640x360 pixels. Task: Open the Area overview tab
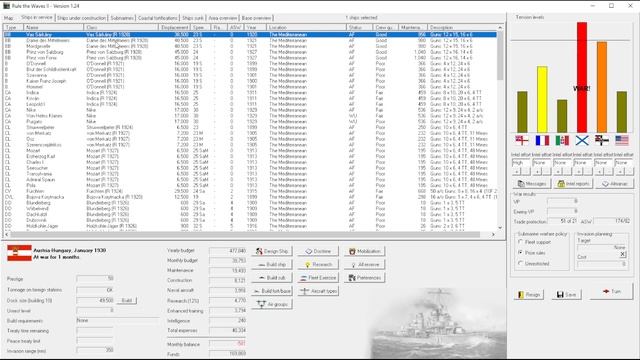(x=223, y=18)
